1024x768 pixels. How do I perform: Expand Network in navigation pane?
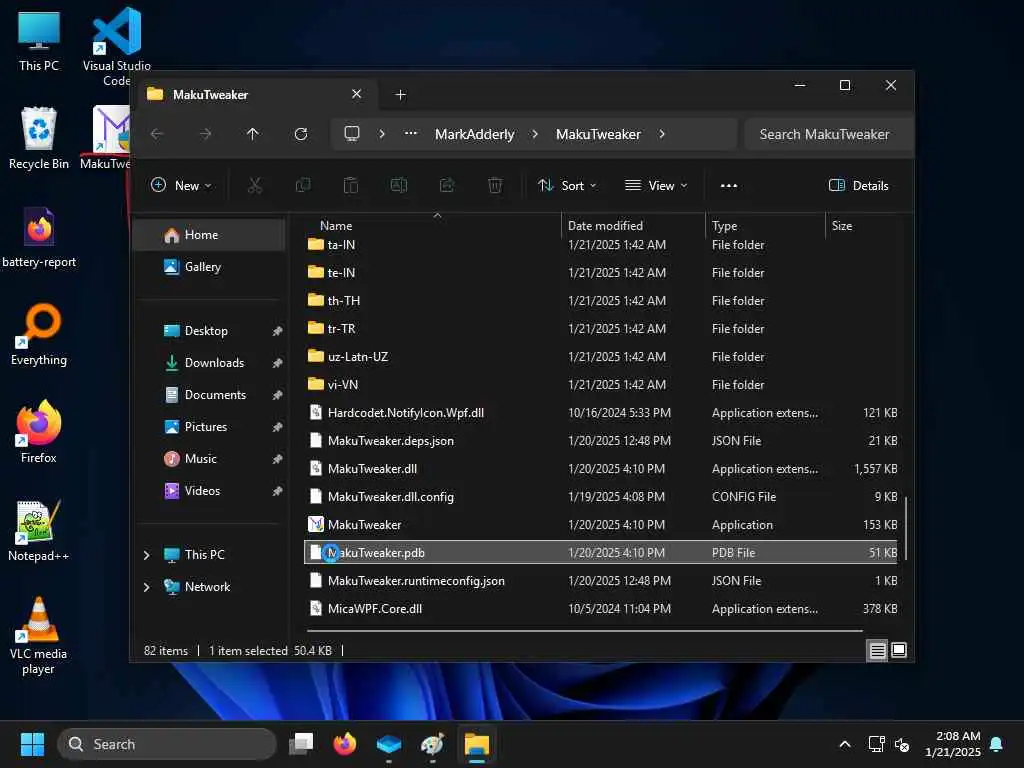[146, 586]
